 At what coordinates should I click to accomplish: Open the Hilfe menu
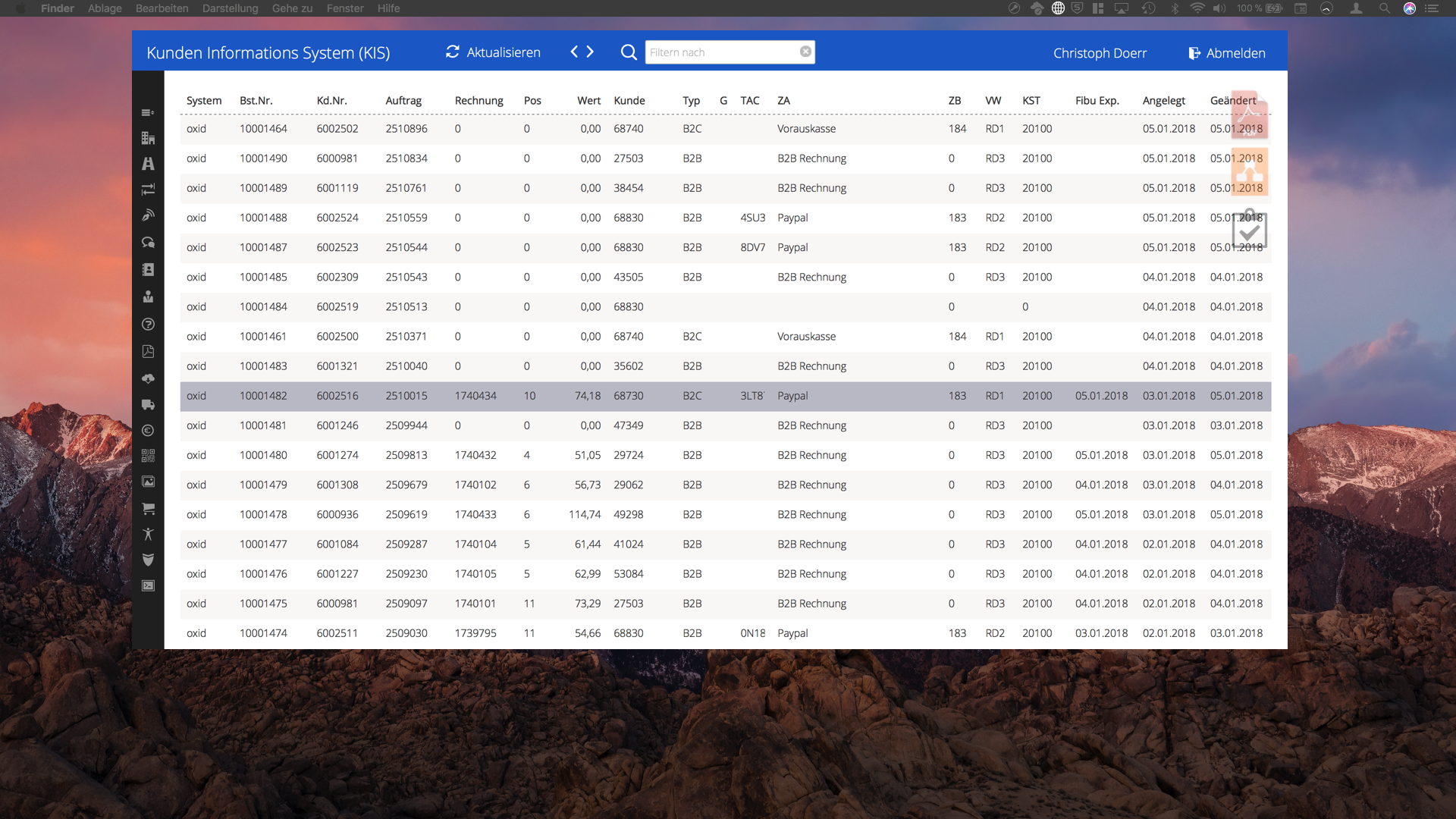[x=388, y=8]
